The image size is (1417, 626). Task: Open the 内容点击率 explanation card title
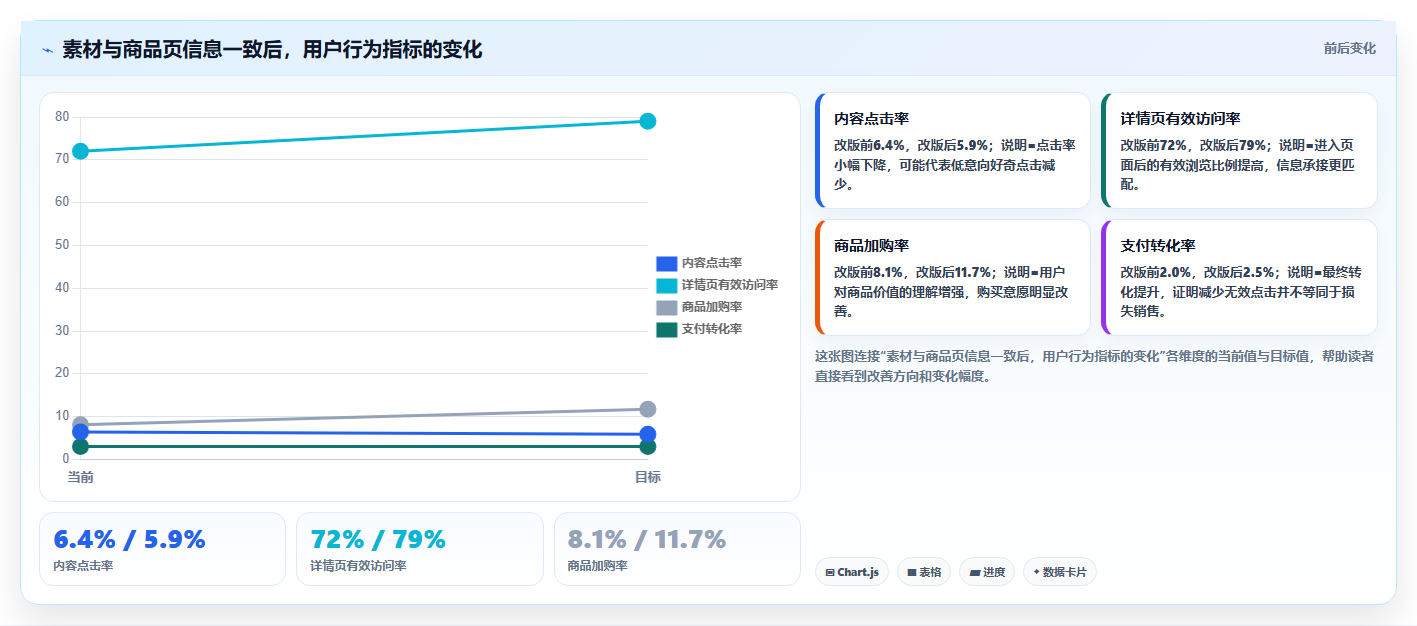click(x=871, y=119)
